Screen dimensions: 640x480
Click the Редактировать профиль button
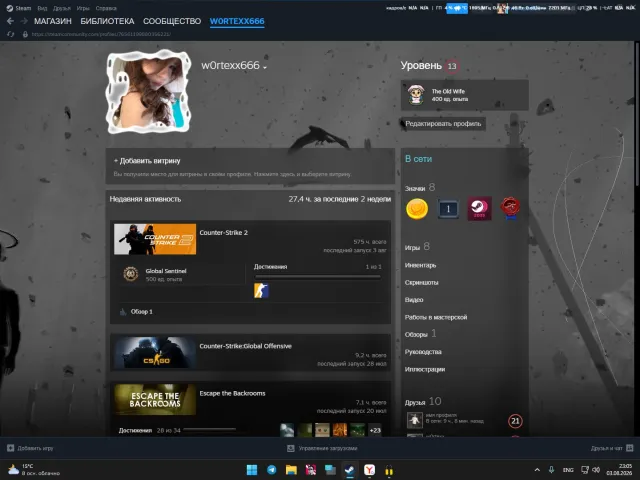(x=443, y=124)
